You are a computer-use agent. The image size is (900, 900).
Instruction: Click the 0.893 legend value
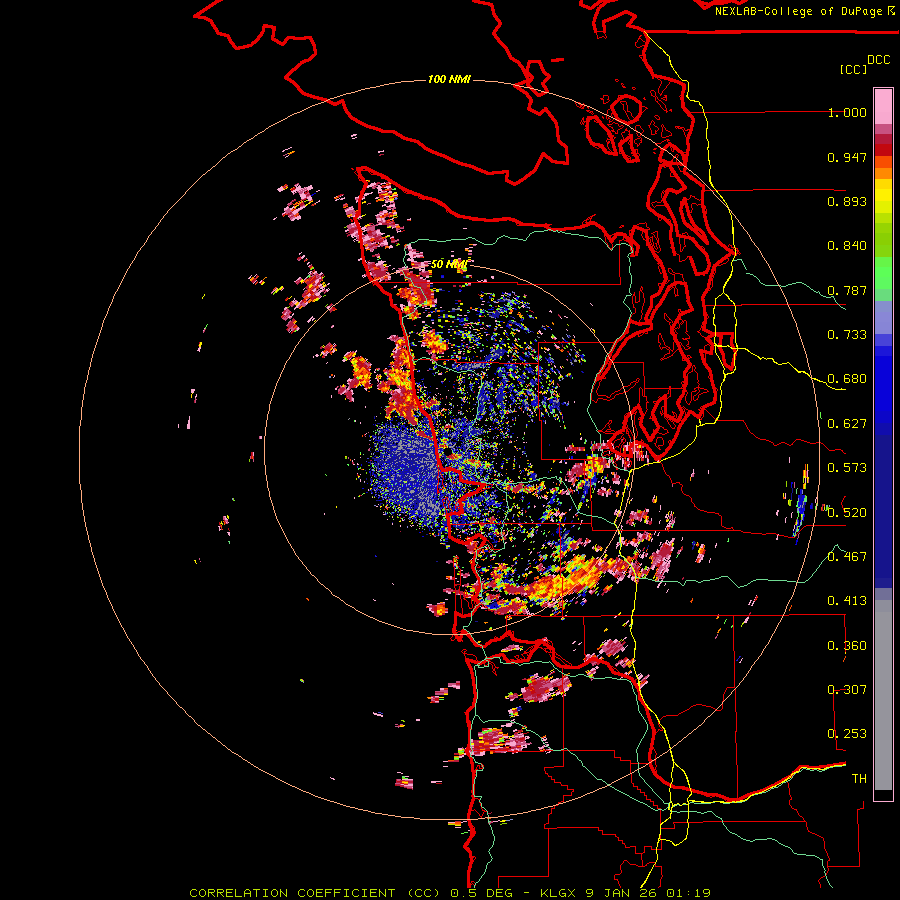click(x=847, y=201)
